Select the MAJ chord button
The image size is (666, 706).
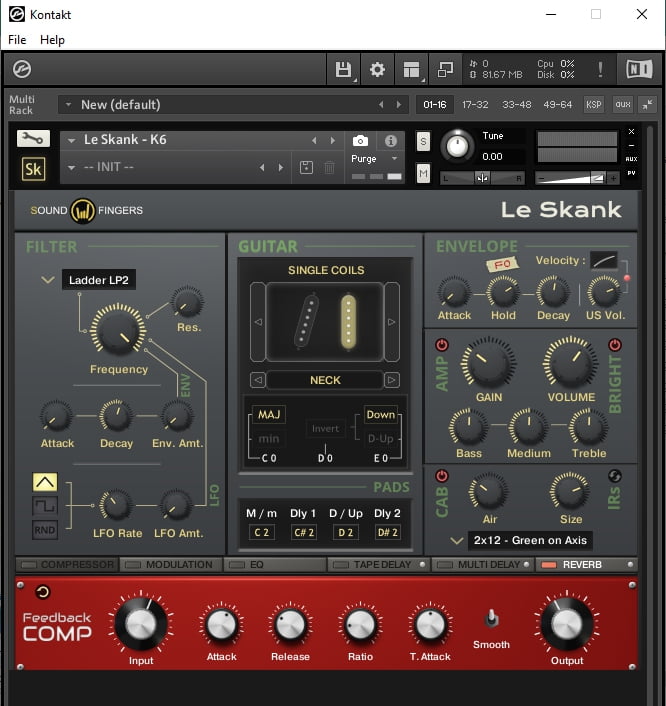(x=269, y=415)
